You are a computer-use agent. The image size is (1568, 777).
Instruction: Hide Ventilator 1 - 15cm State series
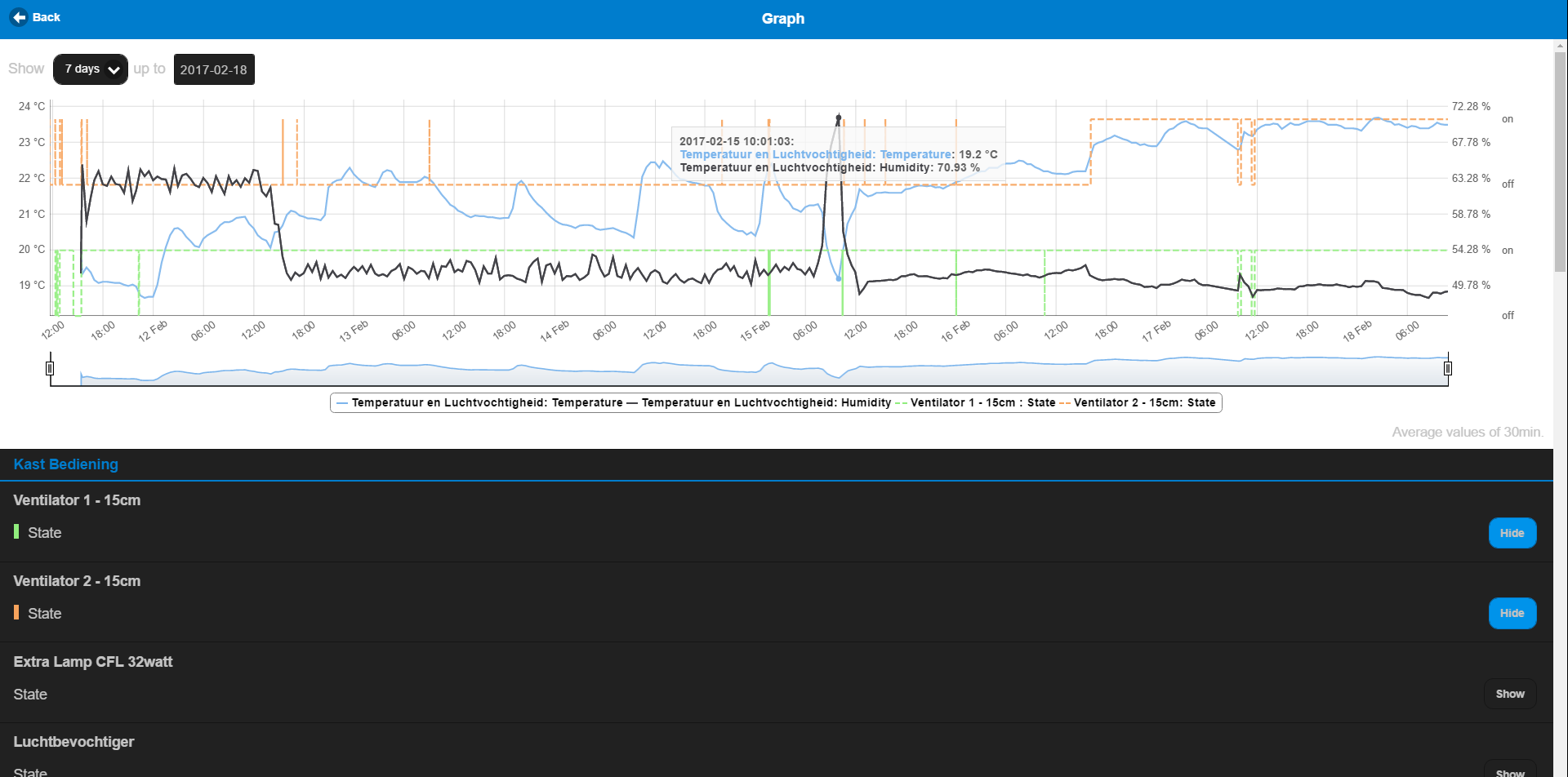click(x=1512, y=533)
